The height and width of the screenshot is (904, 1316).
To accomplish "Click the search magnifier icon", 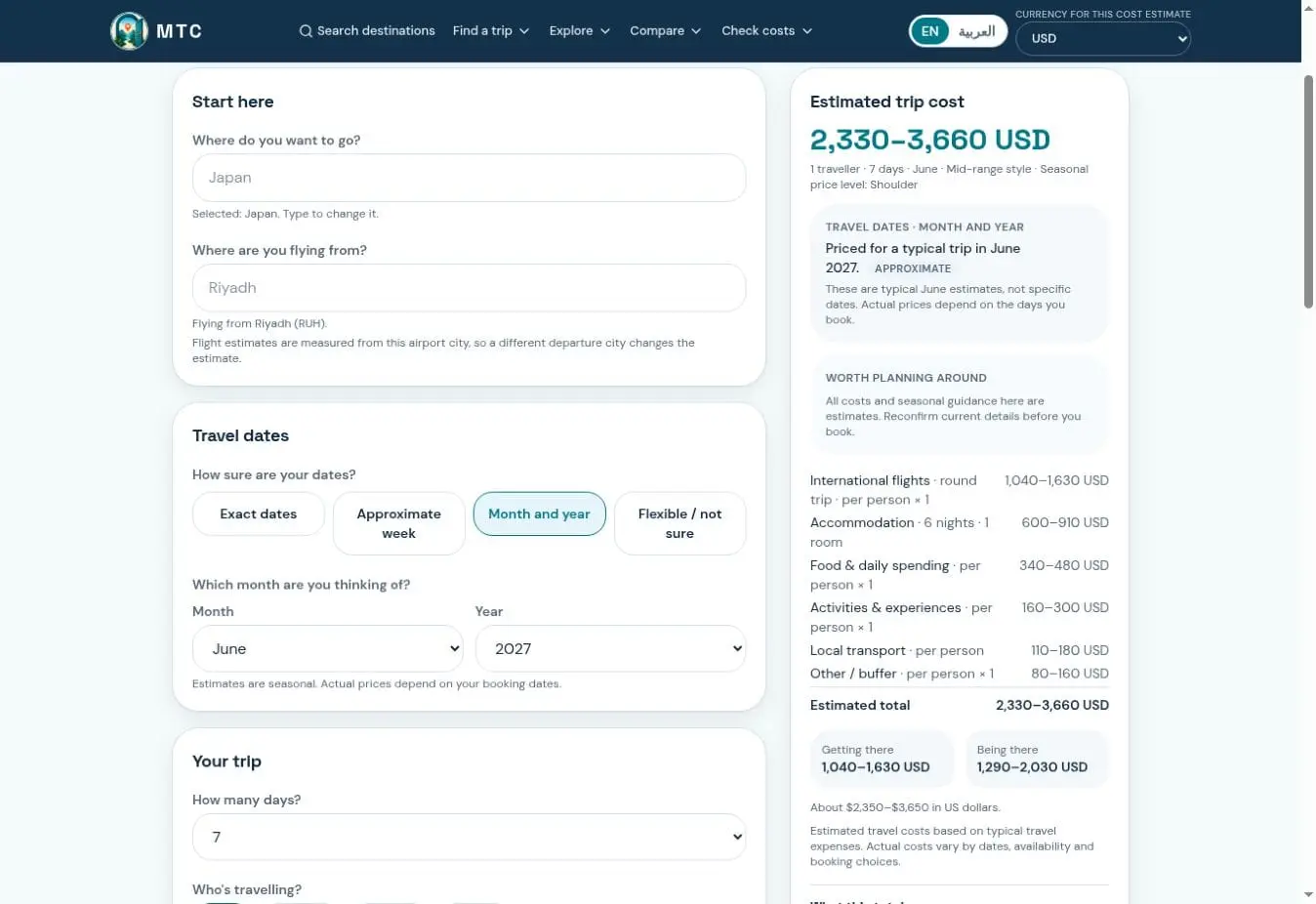I will (x=306, y=31).
